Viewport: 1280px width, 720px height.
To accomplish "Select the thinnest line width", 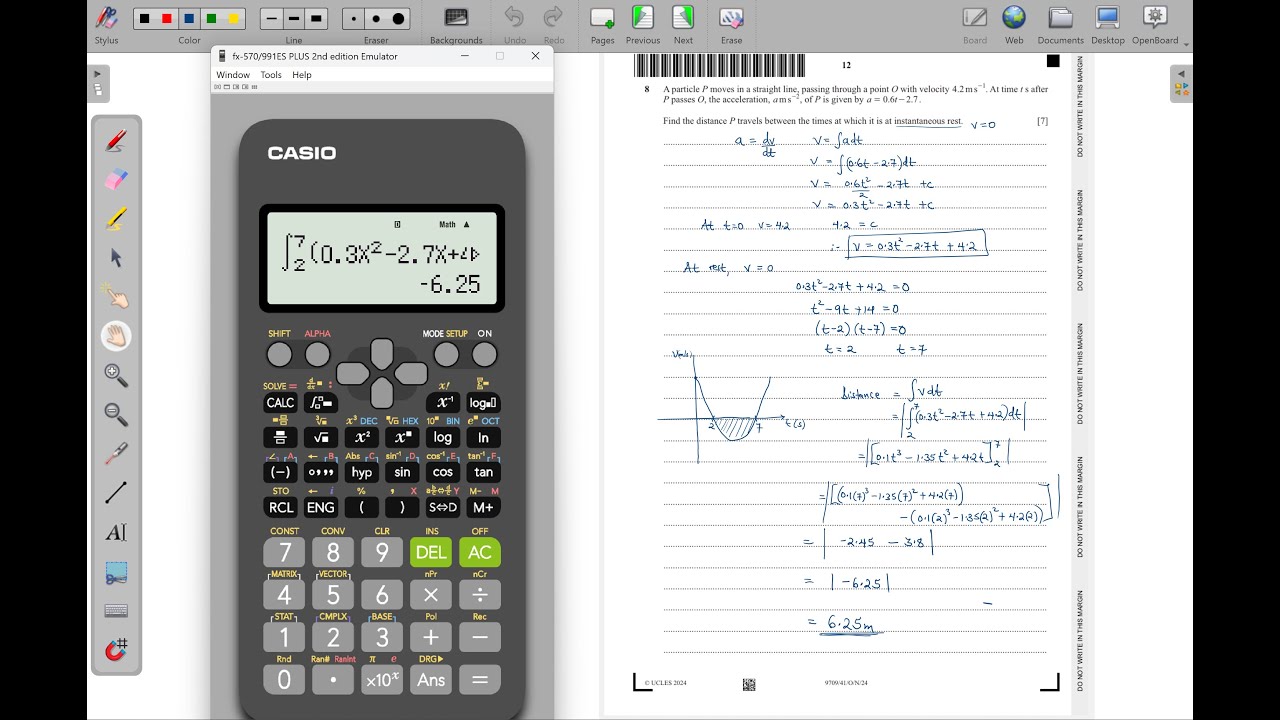I will [271, 19].
